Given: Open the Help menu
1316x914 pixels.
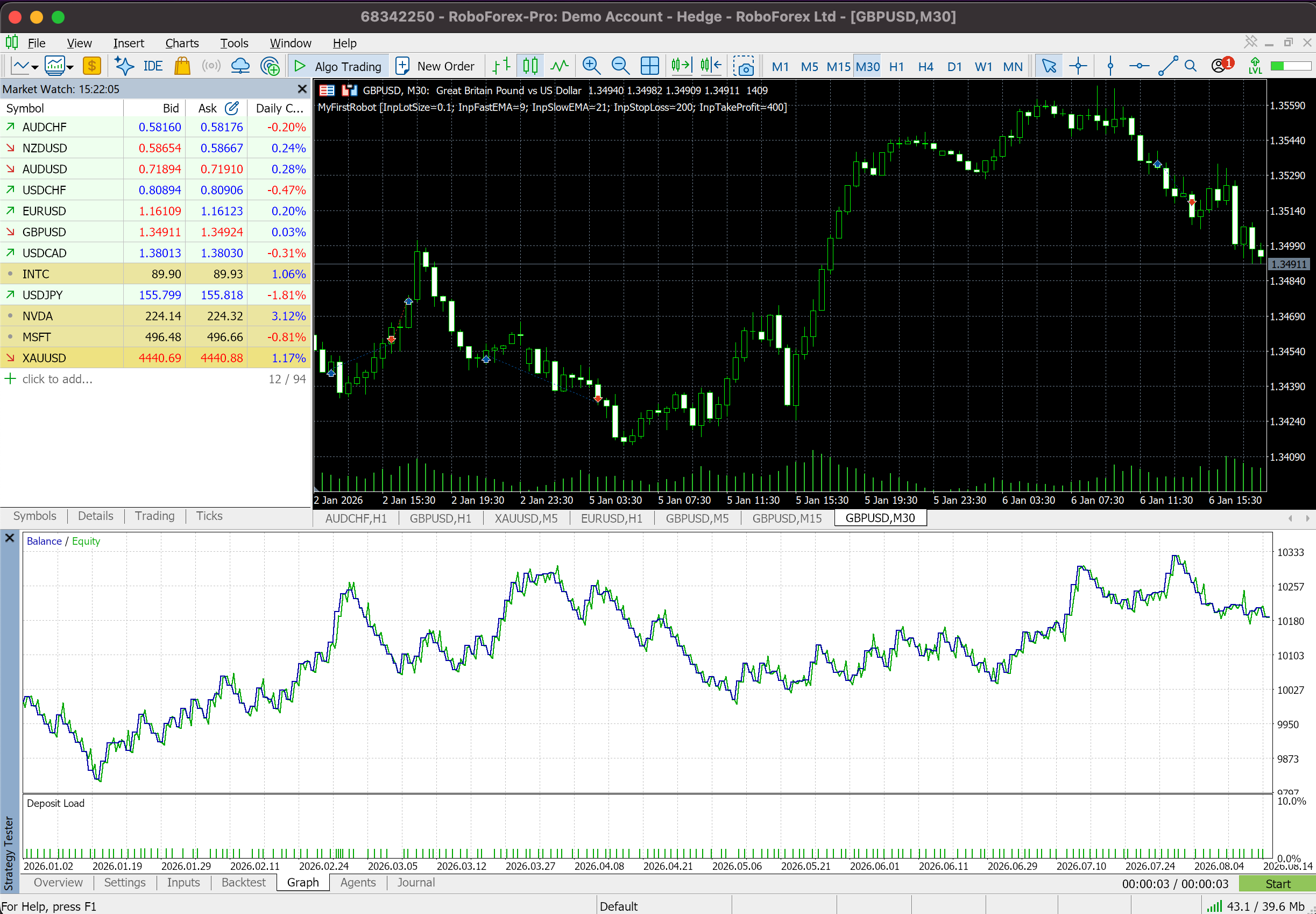Looking at the screenshot, I should point(344,43).
